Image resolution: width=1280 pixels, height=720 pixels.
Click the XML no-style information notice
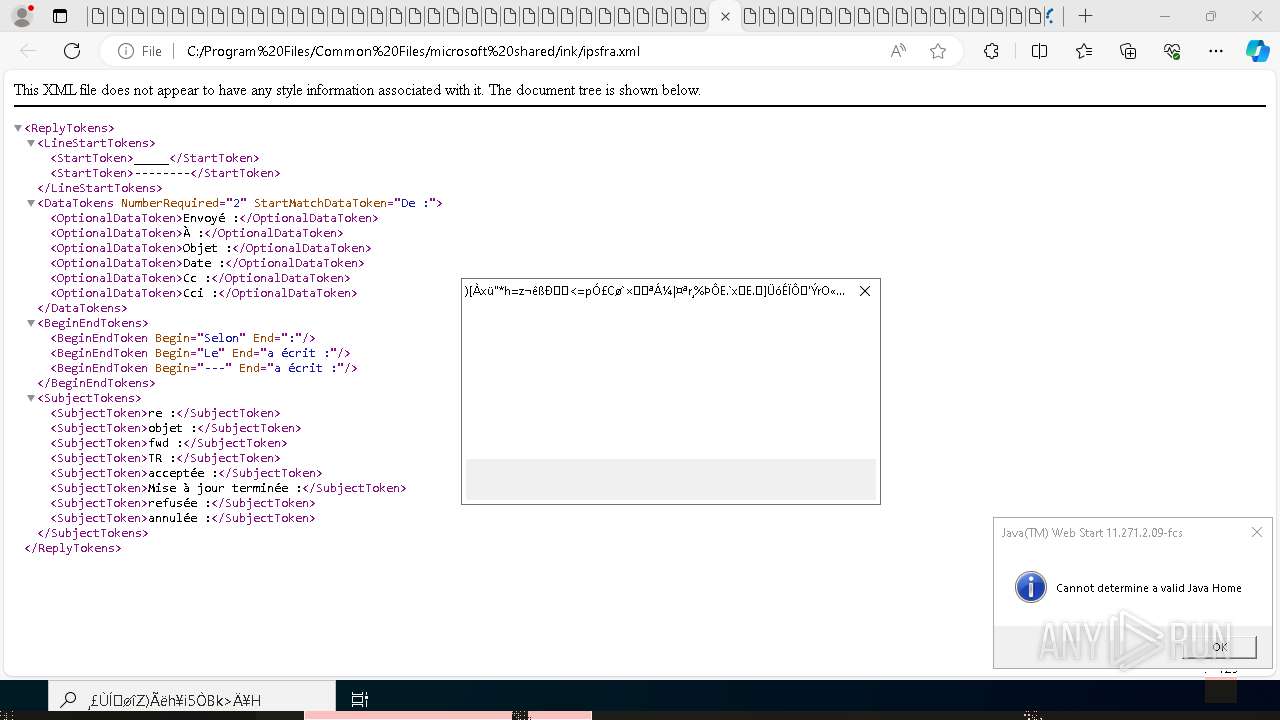[x=357, y=90]
